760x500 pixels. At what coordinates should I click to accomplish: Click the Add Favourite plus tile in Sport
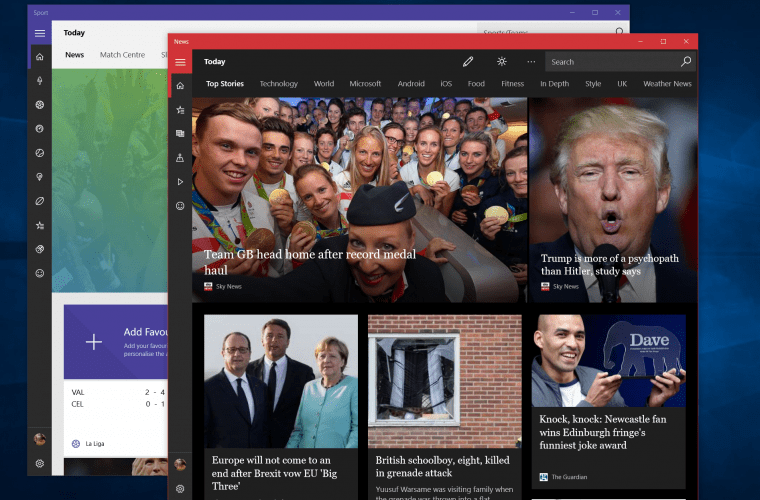(x=116, y=342)
